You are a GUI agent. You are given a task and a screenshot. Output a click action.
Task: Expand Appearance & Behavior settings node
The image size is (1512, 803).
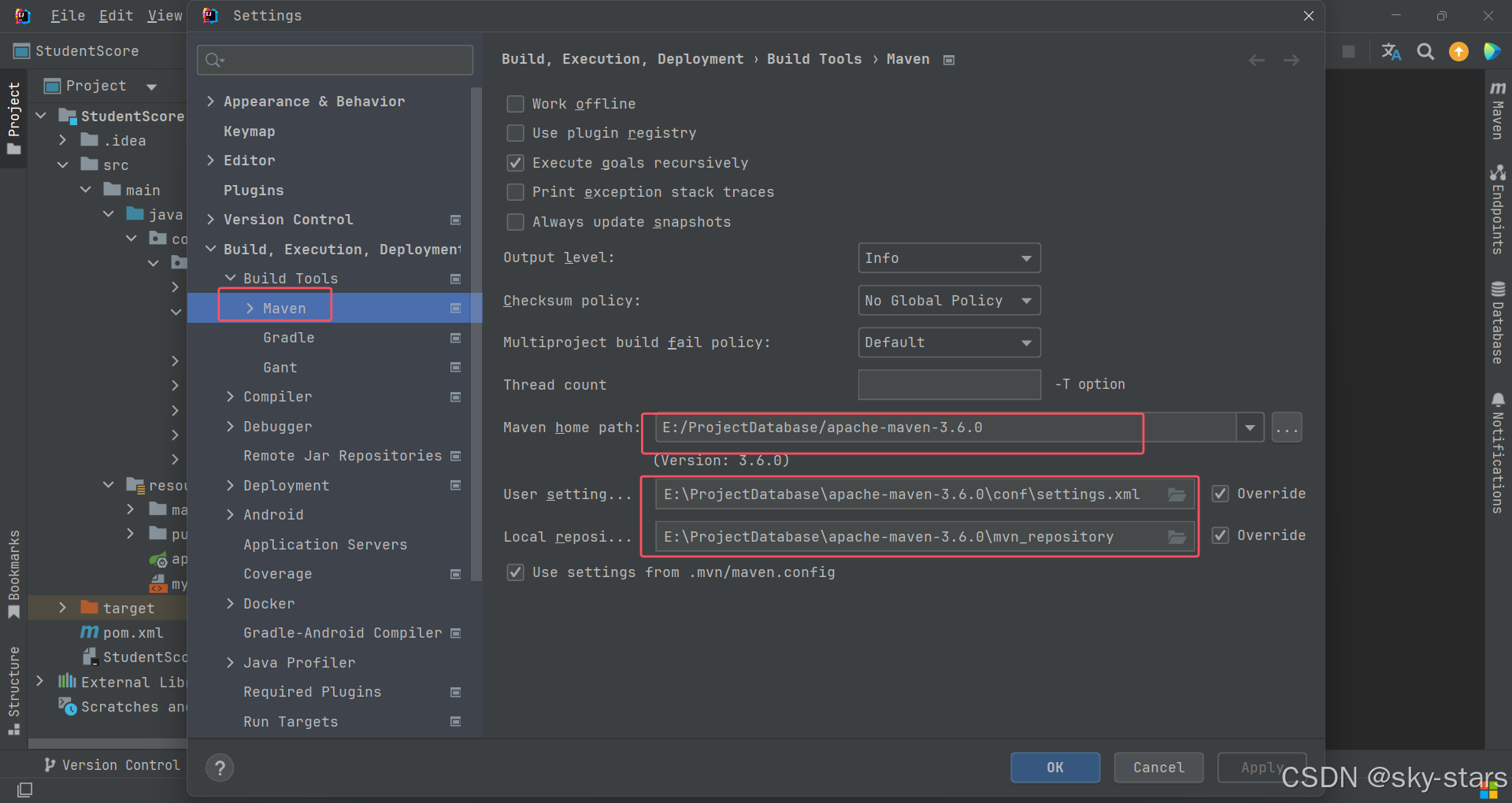[210, 102]
